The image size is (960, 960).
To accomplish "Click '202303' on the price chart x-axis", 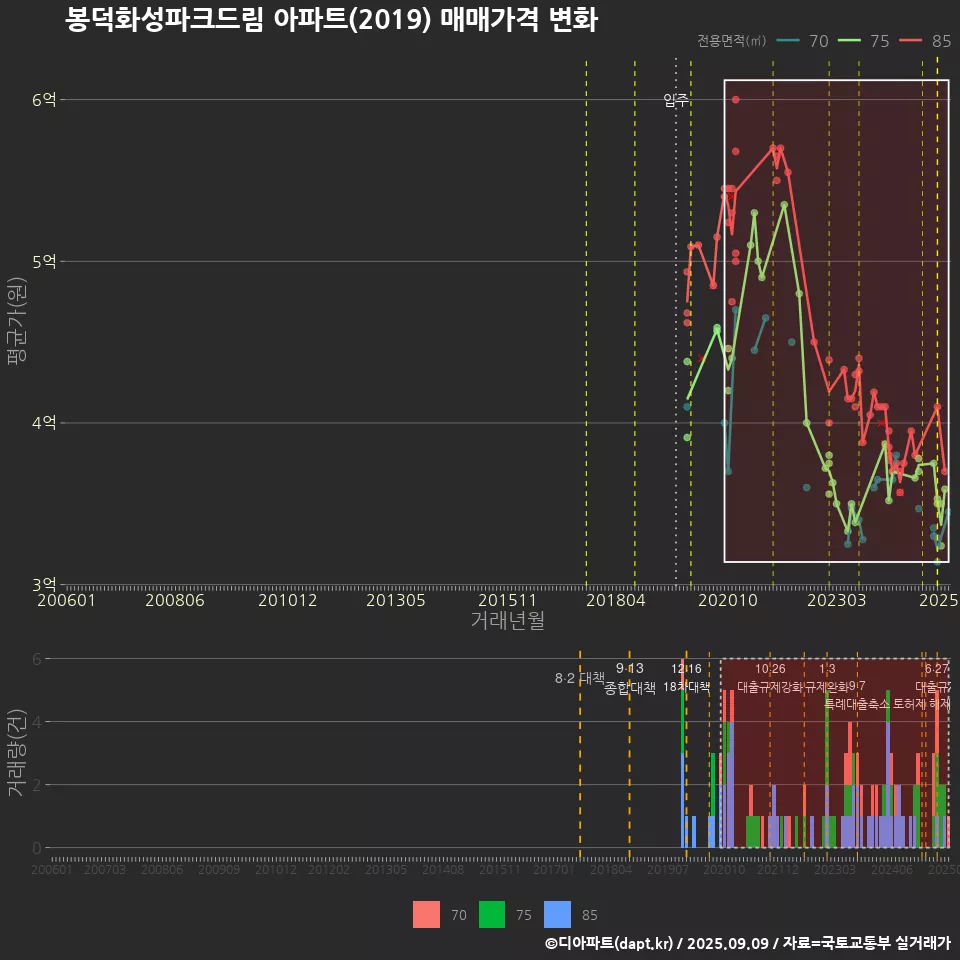I will 836,600.
